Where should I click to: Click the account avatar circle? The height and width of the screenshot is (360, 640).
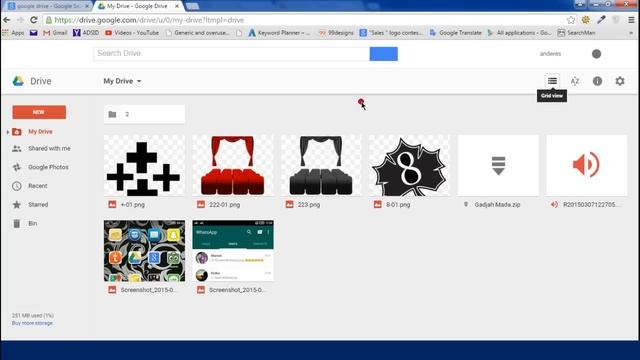click(596, 54)
